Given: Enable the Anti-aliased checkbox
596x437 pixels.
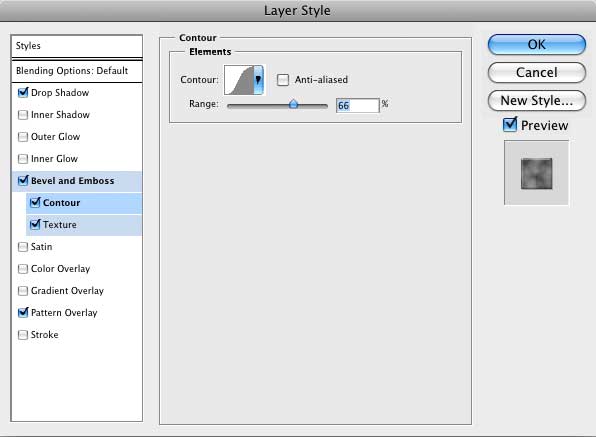Looking at the screenshot, I should (x=282, y=80).
